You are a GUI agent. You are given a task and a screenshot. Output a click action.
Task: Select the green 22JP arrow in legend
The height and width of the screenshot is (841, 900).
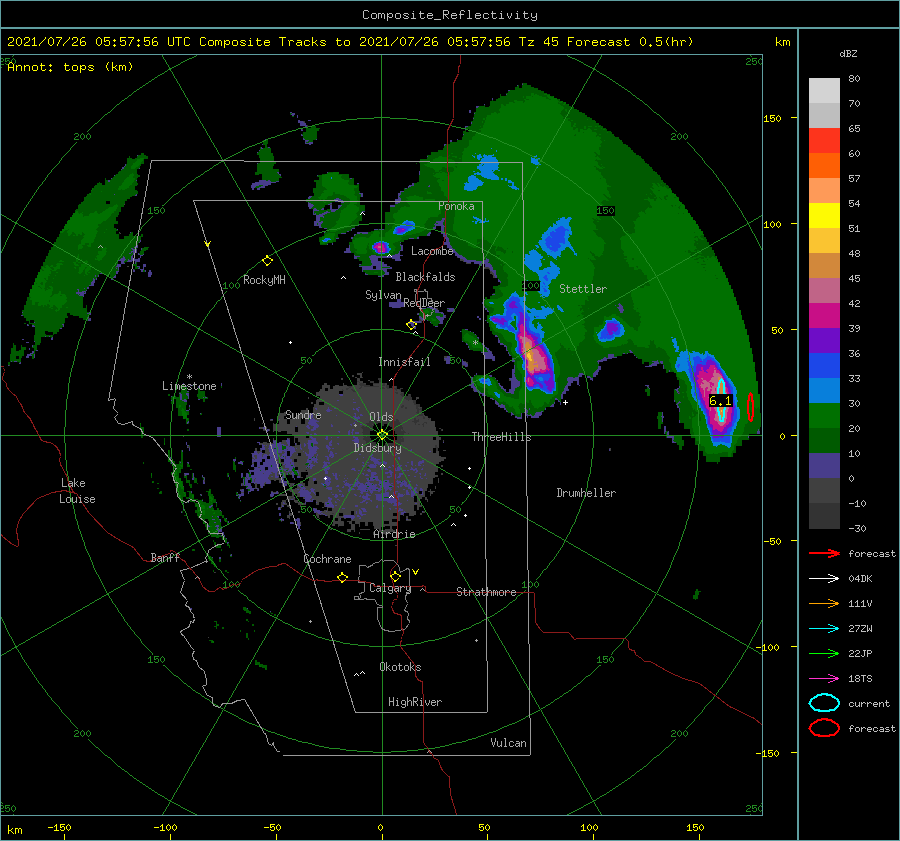[x=824, y=653]
